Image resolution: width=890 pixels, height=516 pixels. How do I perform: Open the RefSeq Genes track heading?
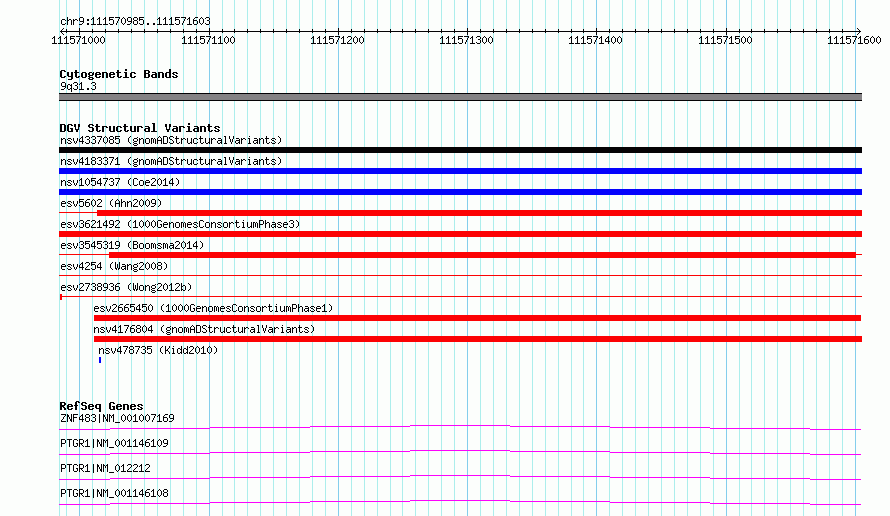tap(101, 406)
